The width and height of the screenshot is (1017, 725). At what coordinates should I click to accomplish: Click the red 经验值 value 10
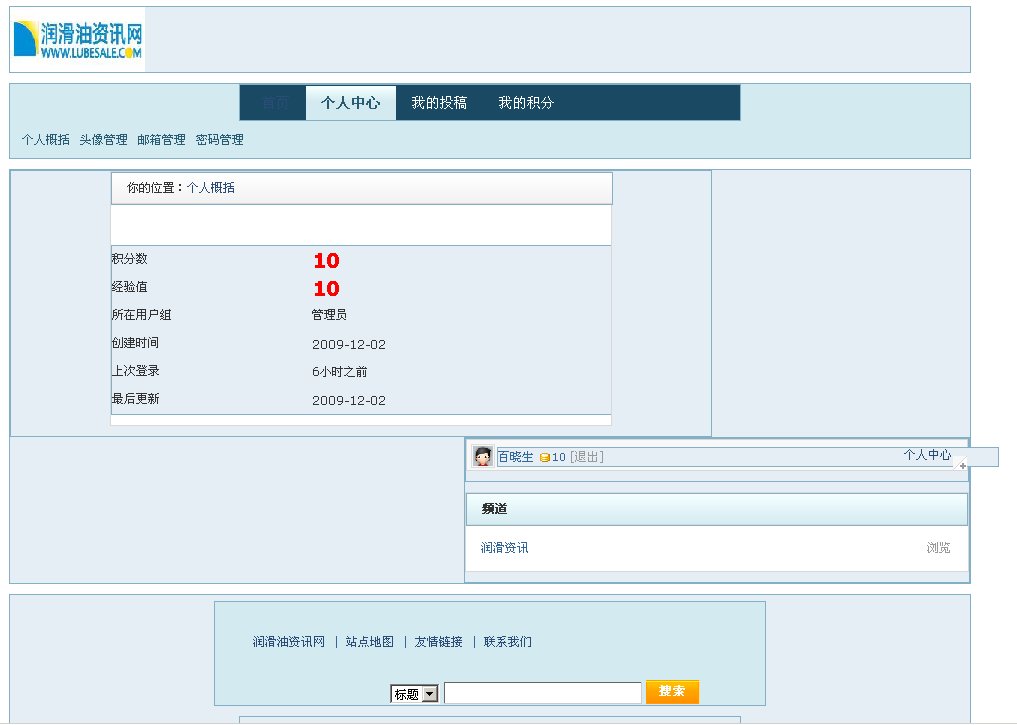point(326,289)
